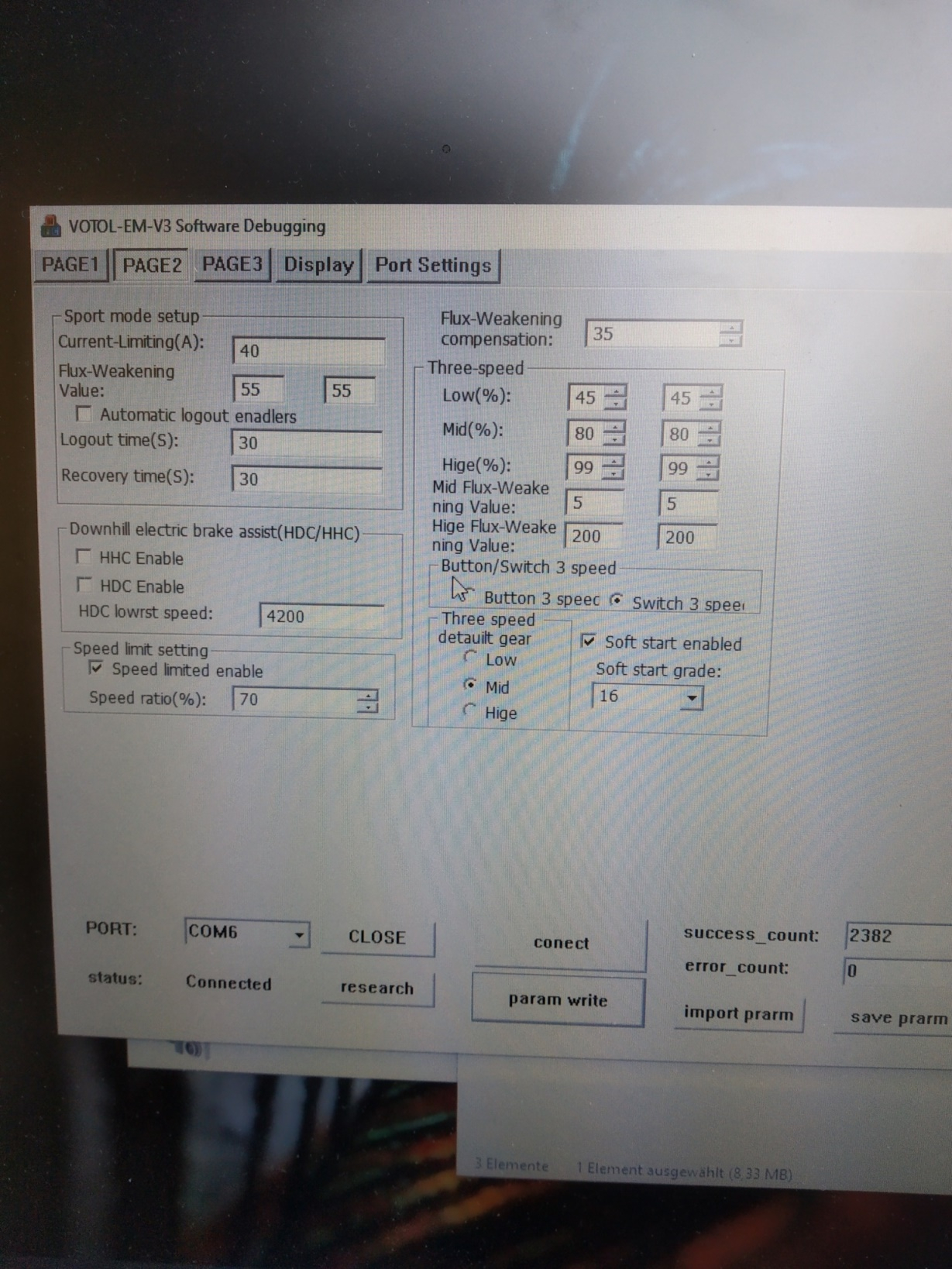Click the VOTOL app icon in title bar

50,225
